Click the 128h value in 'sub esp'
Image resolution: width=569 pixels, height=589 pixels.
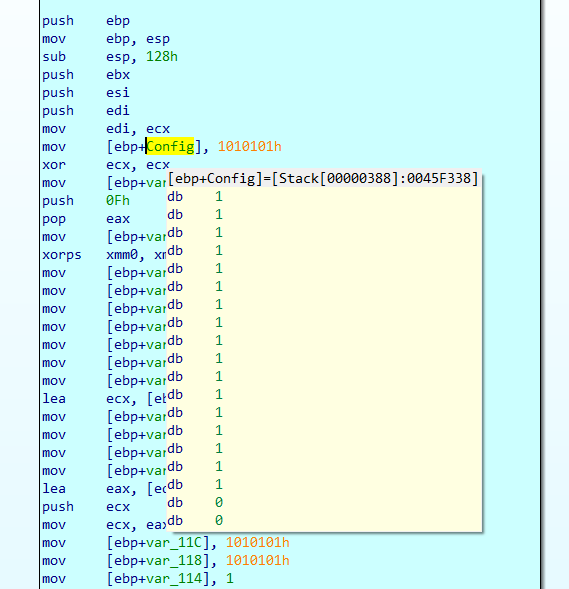162,57
